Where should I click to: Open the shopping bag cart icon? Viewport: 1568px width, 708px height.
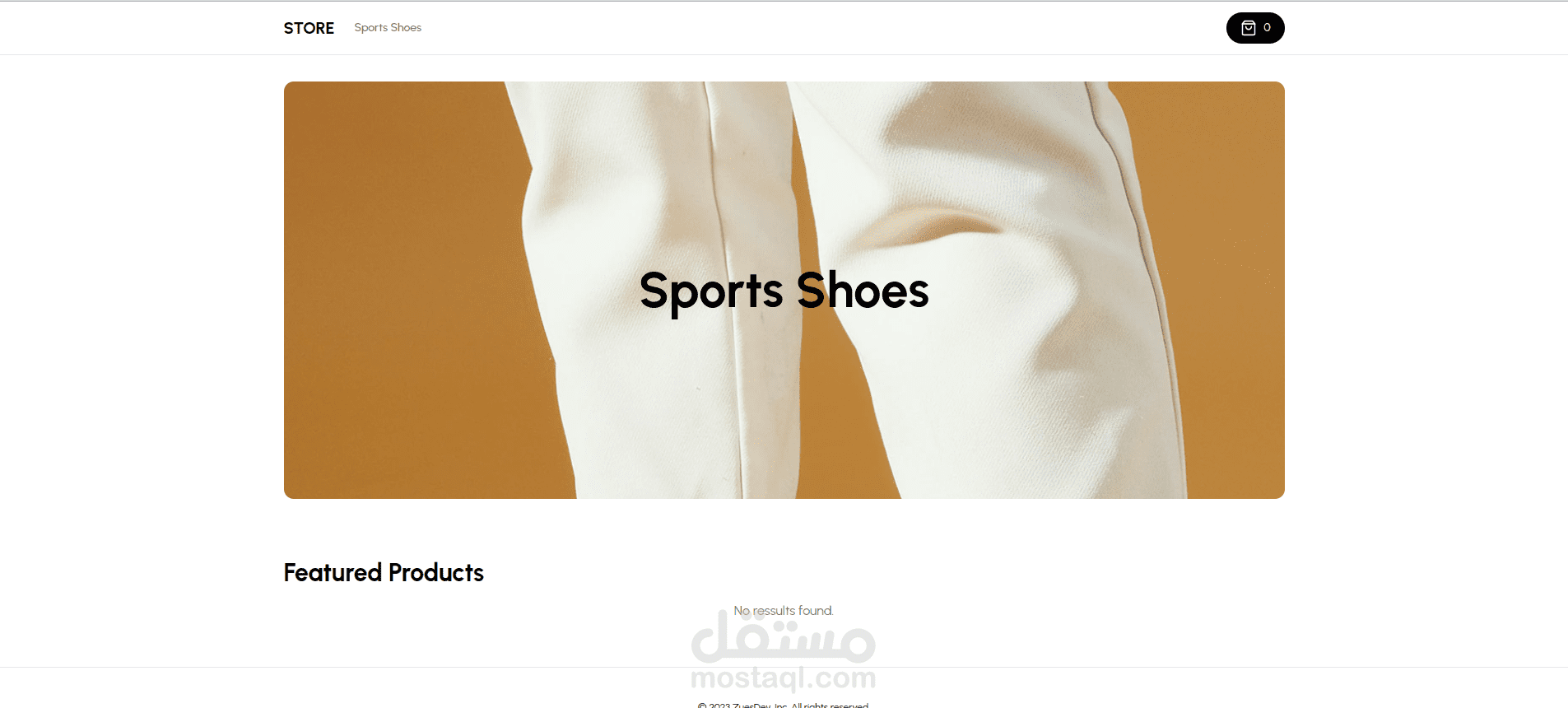[x=1248, y=28]
